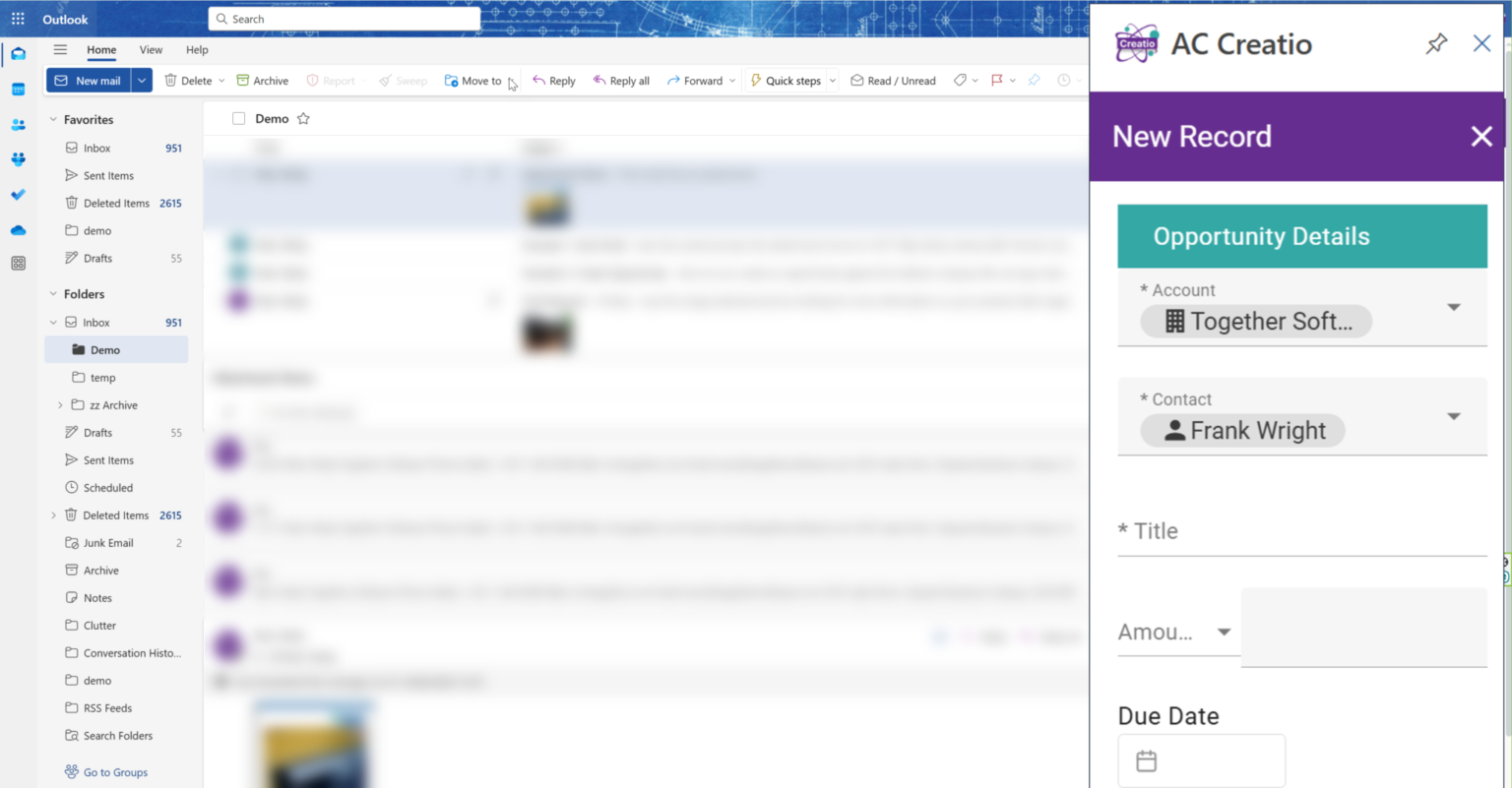Screen dimensions: 1512x788
Task: Open the Microsoft 365 app launcher grid
Action: pyautogui.click(x=17, y=18)
